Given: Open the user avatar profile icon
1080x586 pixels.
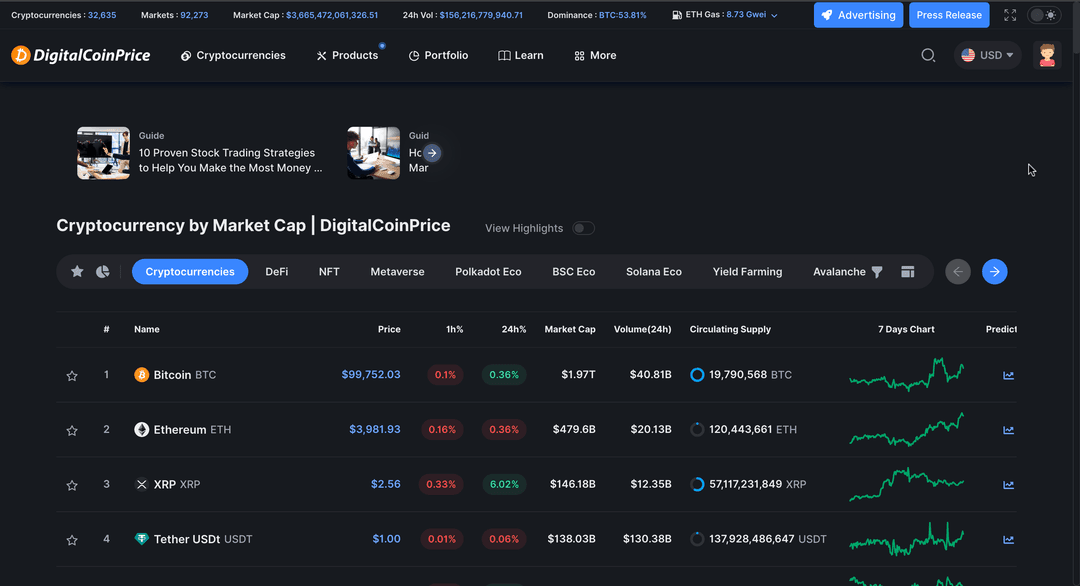Looking at the screenshot, I should [1047, 55].
